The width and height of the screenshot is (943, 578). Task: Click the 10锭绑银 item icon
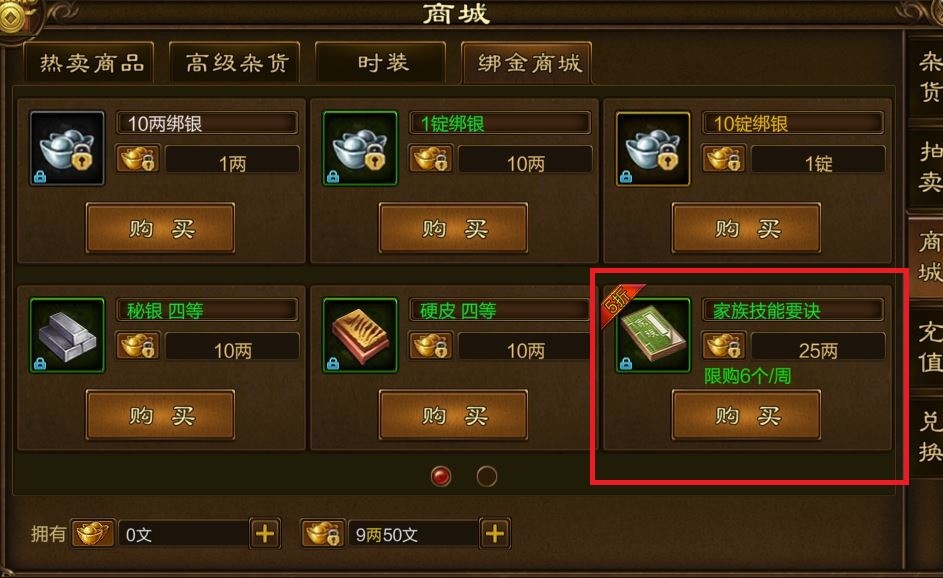(x=653, y=148)
